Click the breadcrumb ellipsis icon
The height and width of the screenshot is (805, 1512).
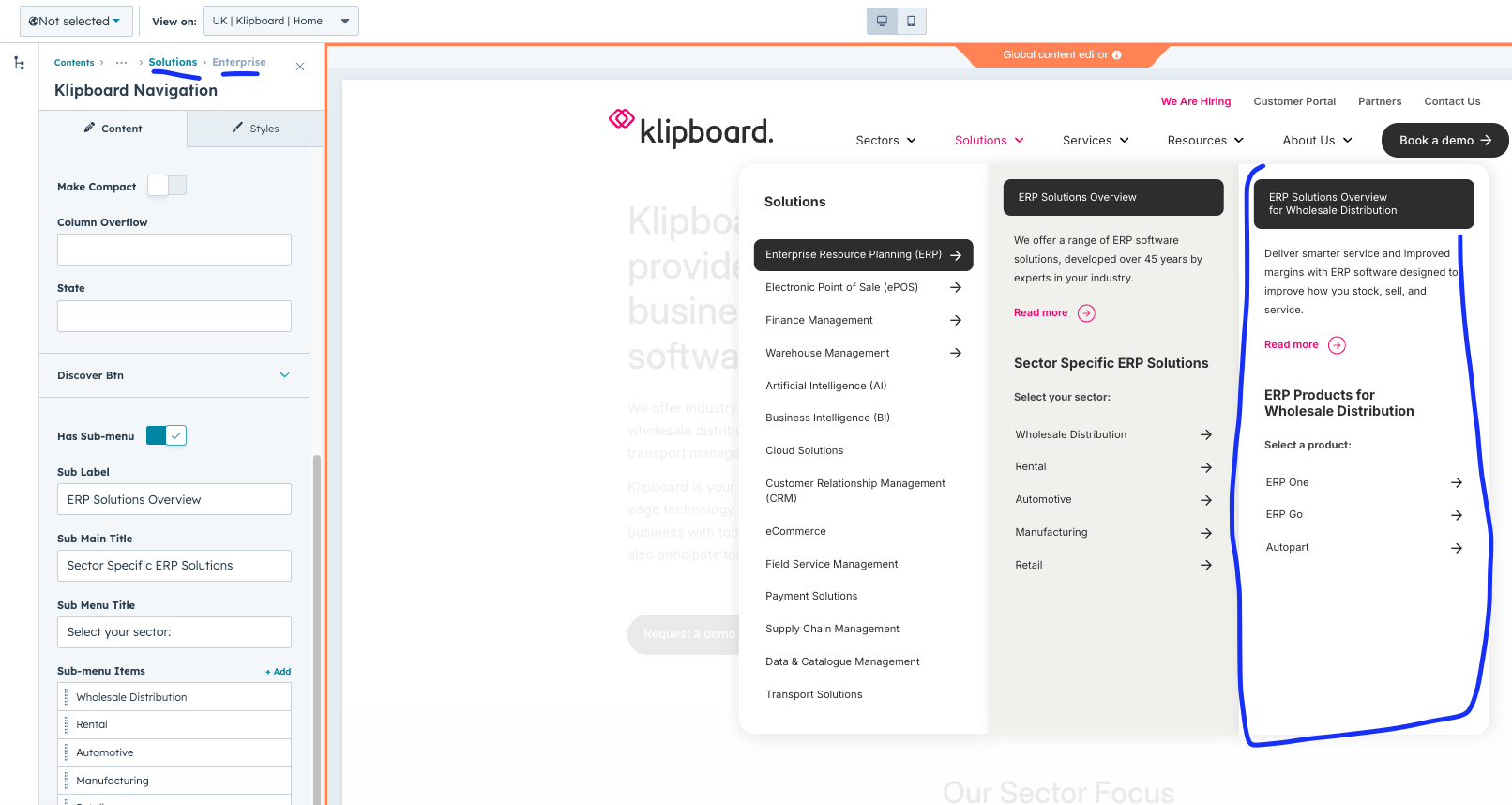click(x=122, y=63)
